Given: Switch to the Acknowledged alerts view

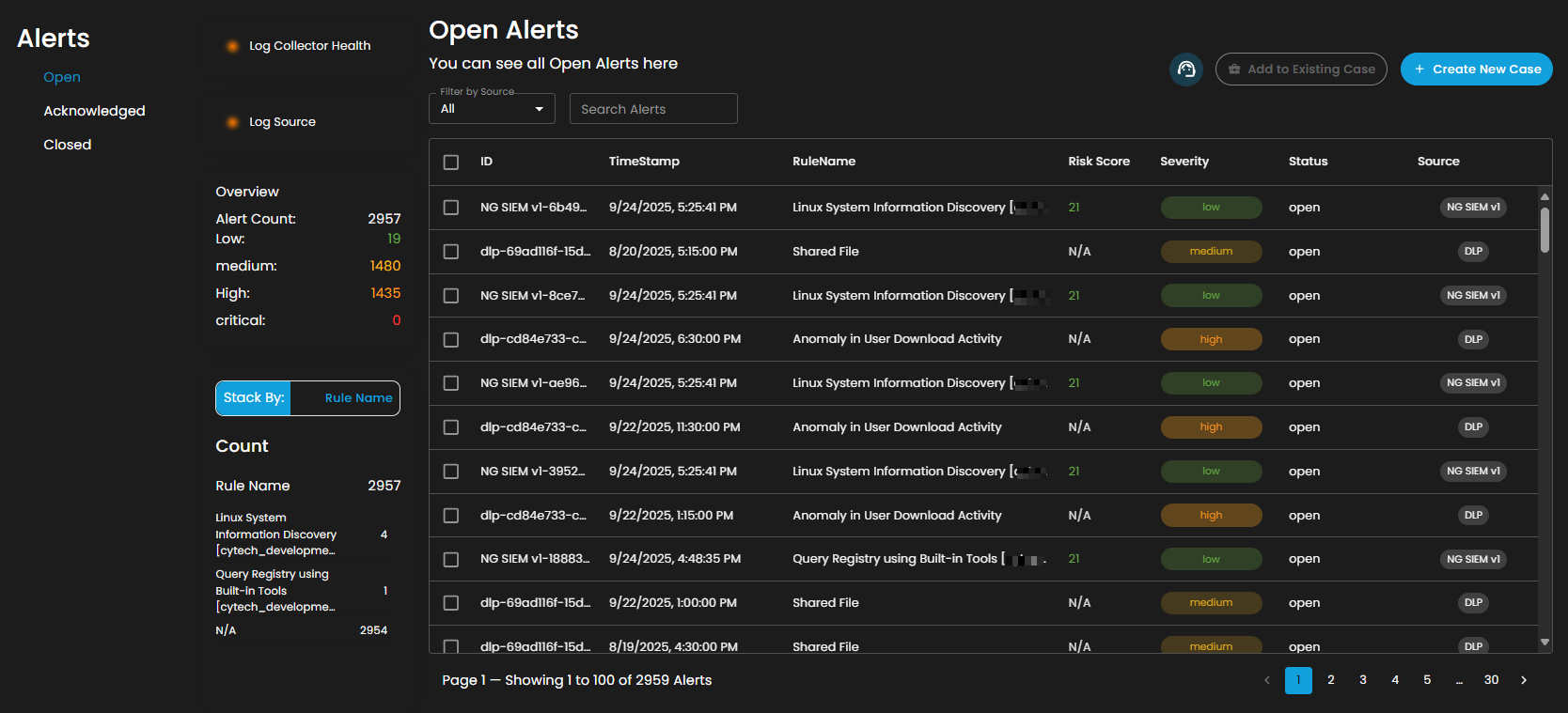Looking at the screenshot, I should (x=94, y=111).
